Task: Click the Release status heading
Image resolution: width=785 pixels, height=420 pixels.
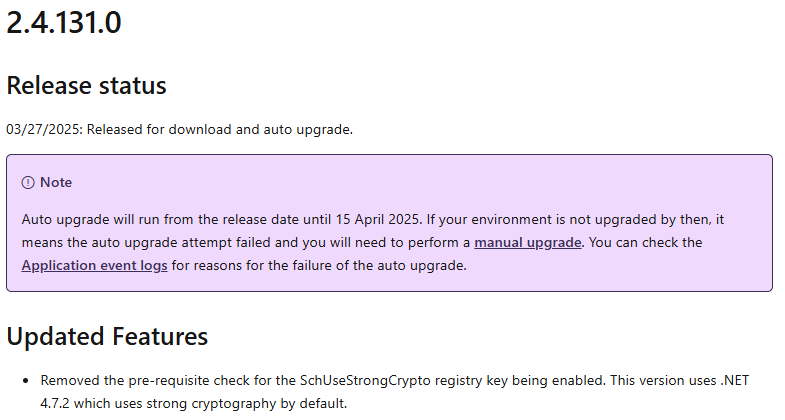Action: pos(86,85)
